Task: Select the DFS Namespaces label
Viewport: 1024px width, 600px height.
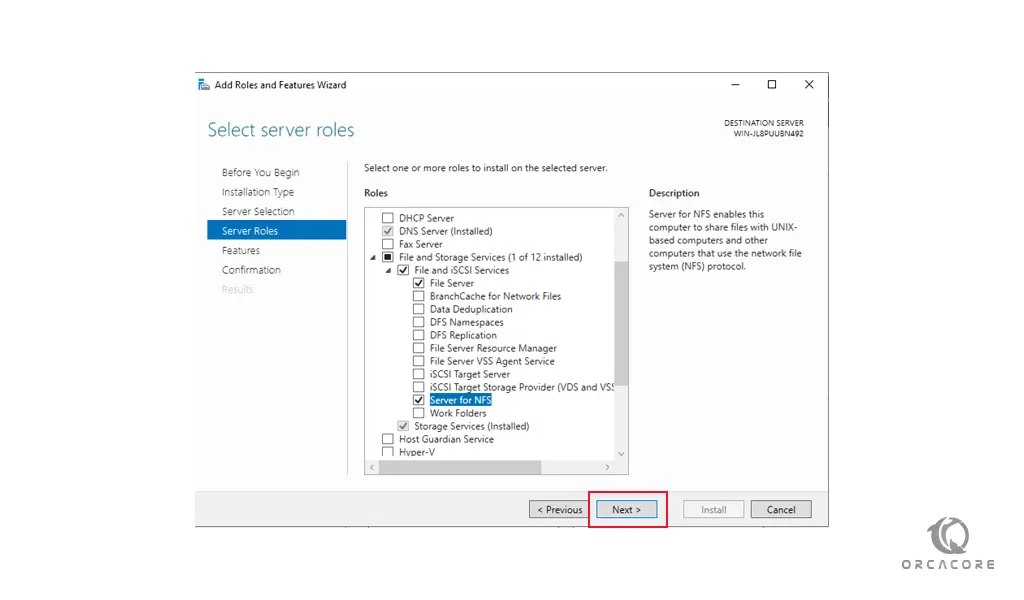Action: click(x=466, y=323)
